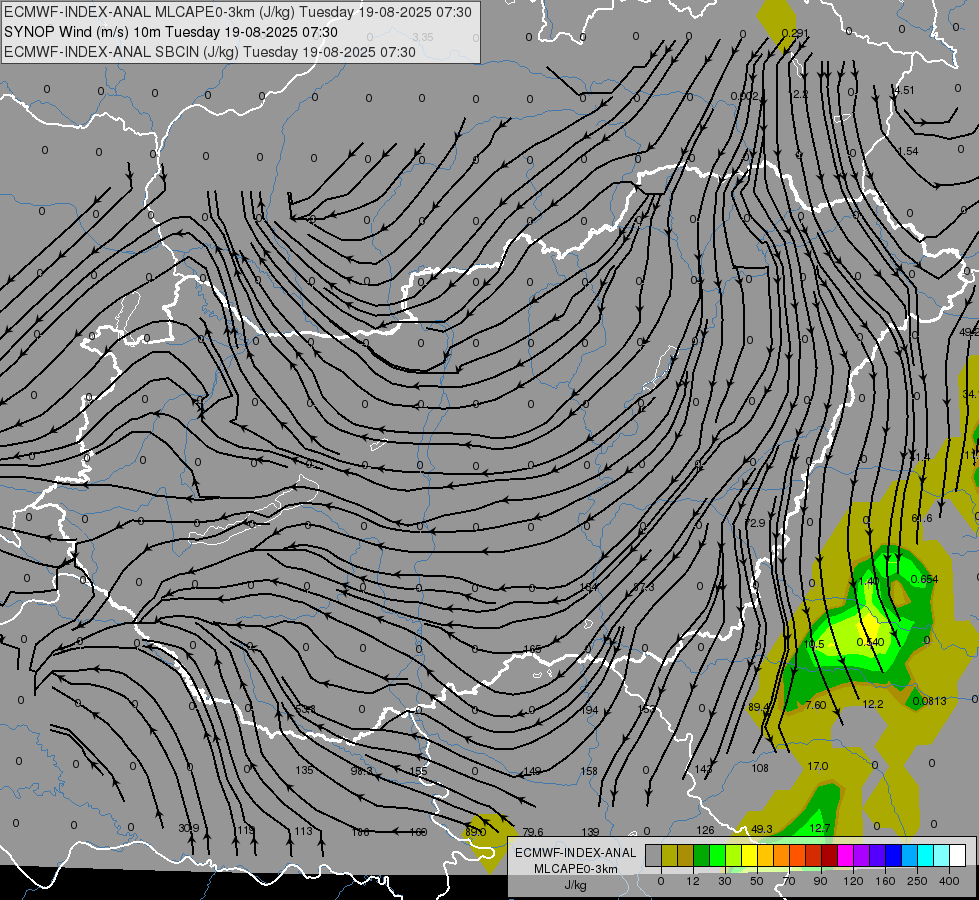Click the bright cyan legend swatch

[x=925, y=855]
